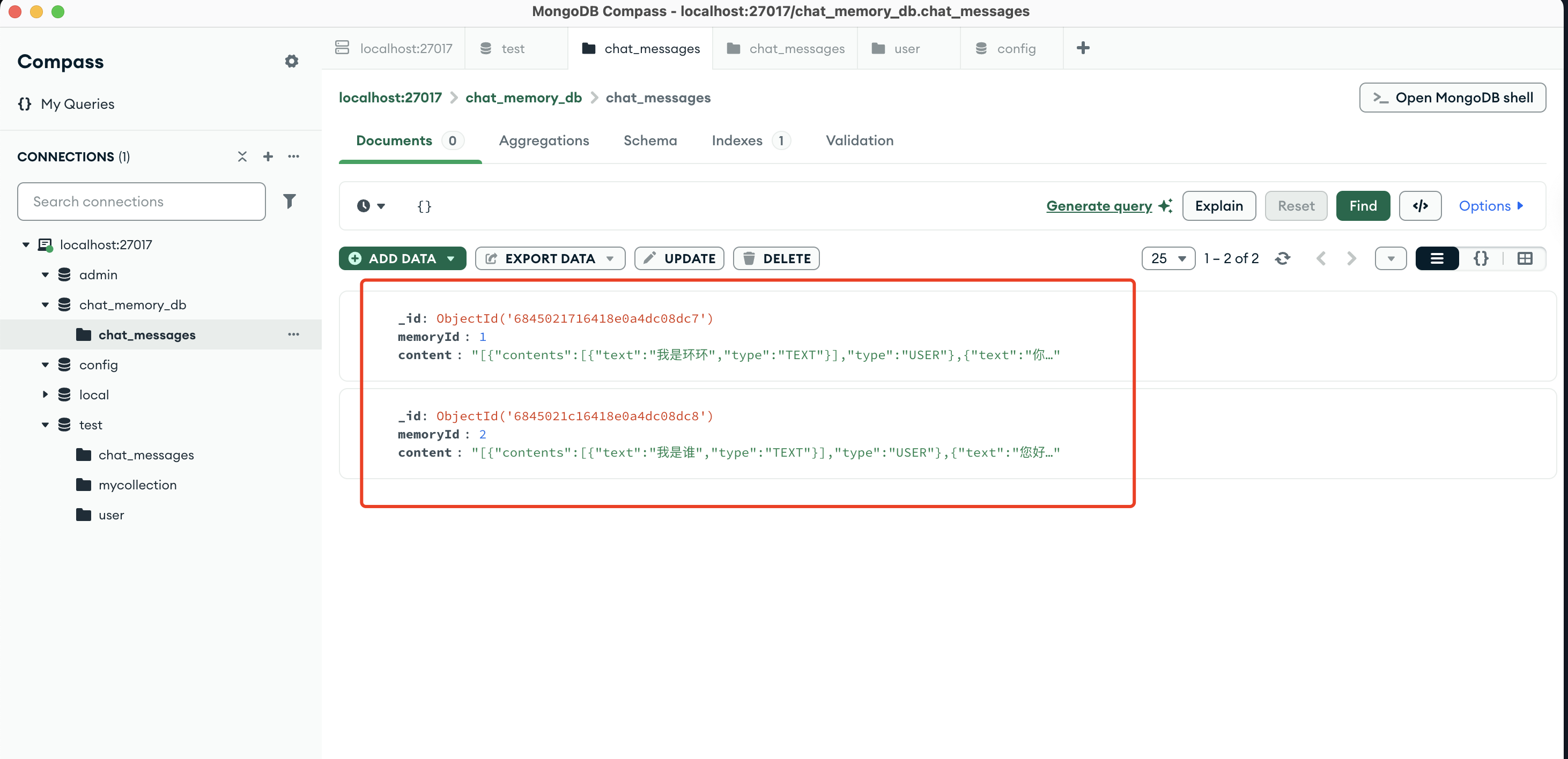Add a new connection with plus icon

[268, 157]
